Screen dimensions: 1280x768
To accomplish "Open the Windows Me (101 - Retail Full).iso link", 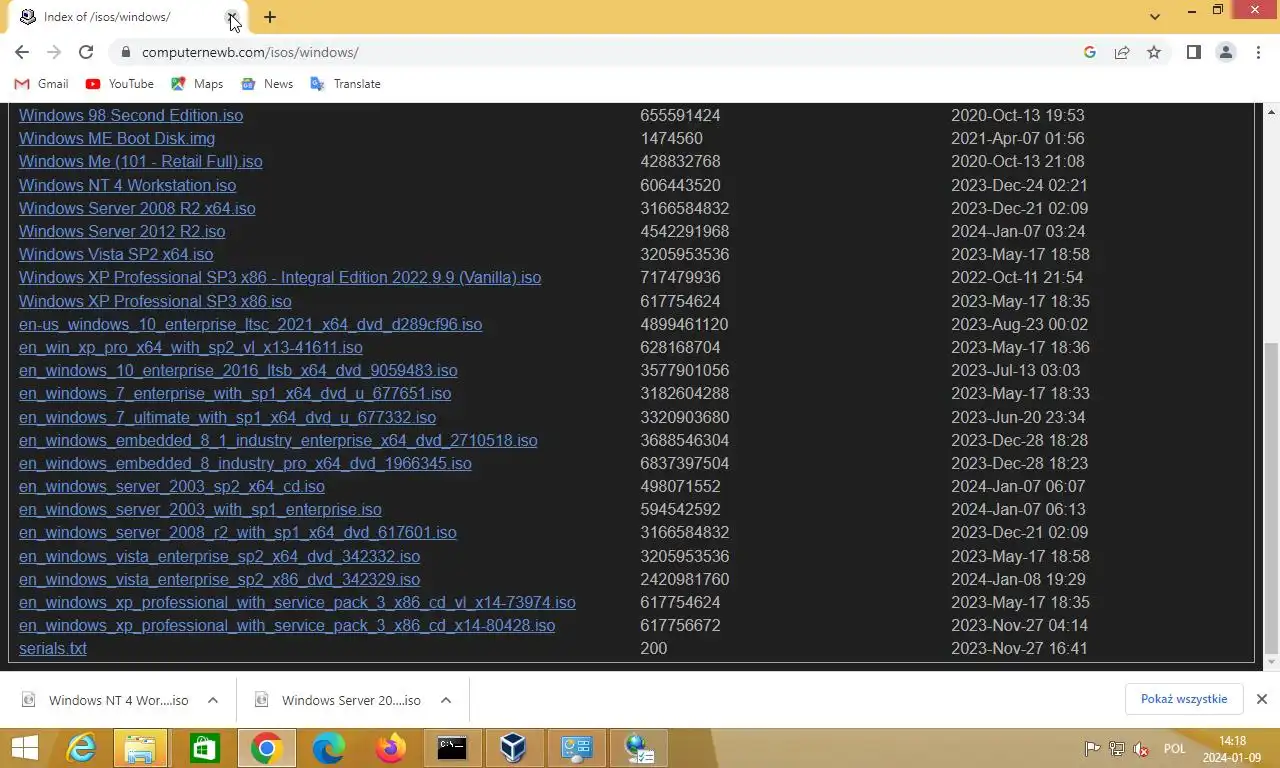I will [x=141, y=161].
